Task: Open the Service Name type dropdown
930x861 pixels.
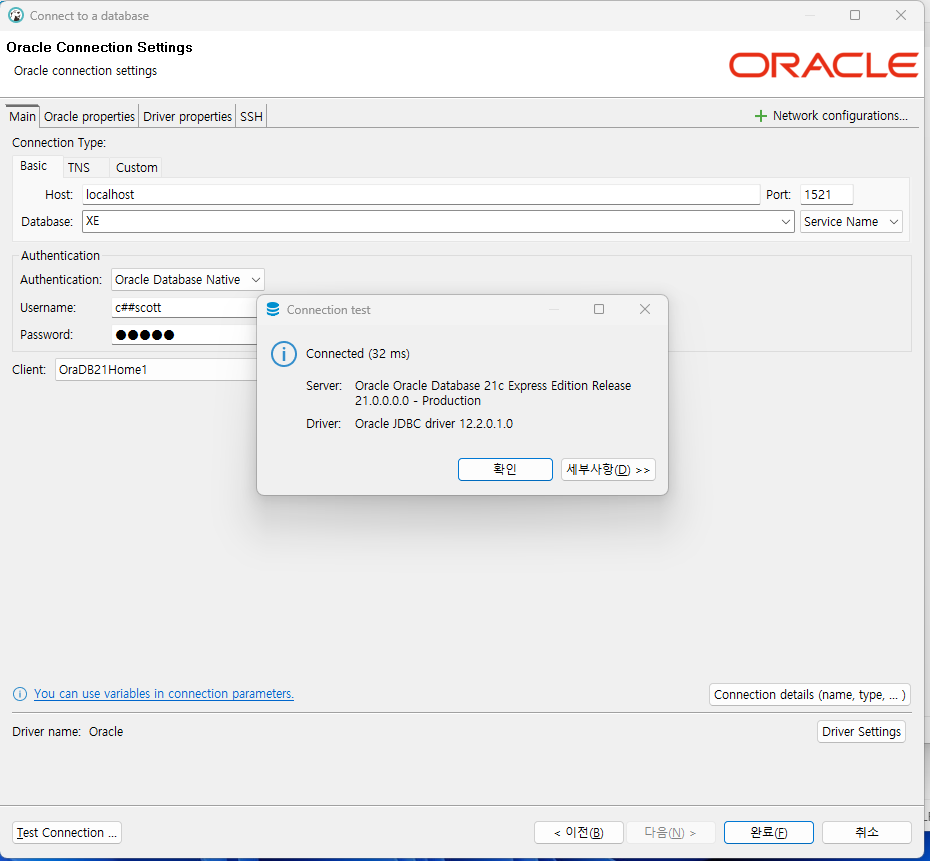Action: tap(851, 222)
